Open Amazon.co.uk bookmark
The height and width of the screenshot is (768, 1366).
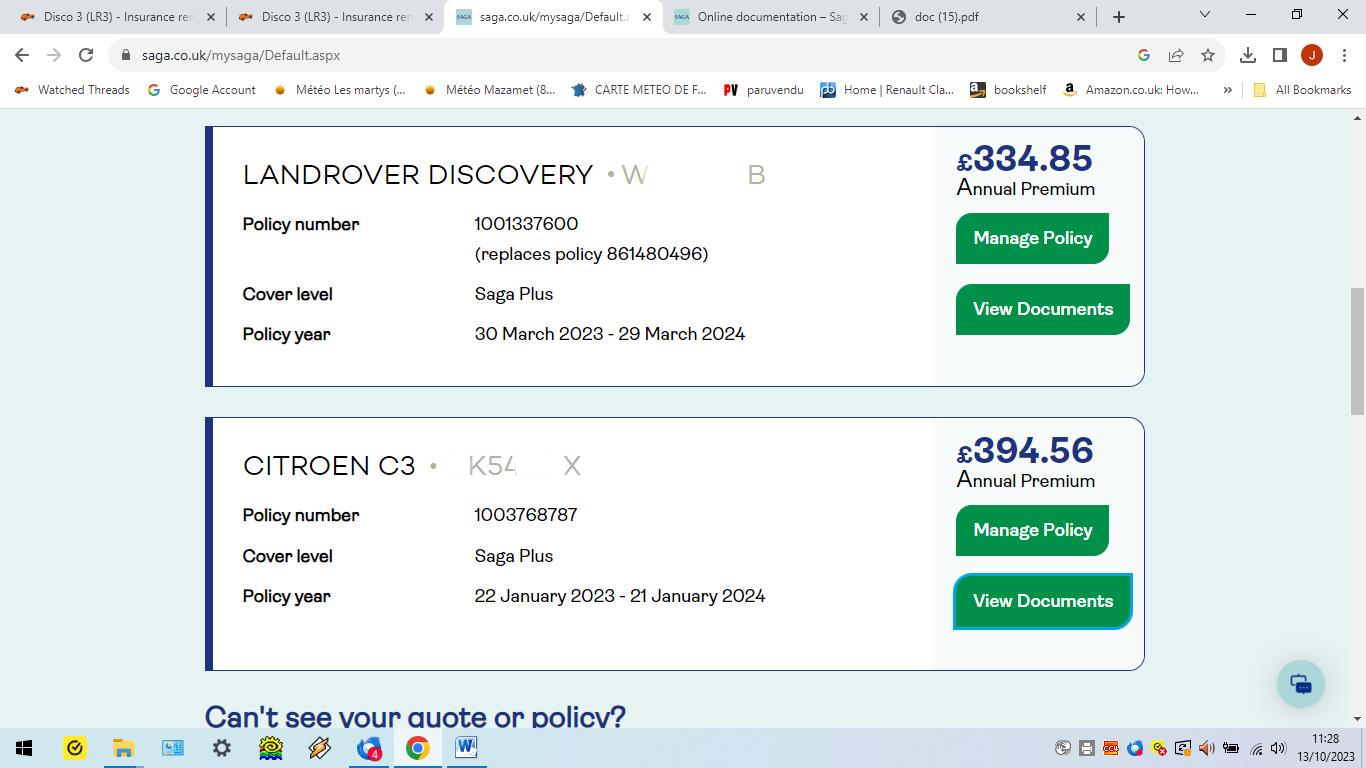pyautogui.click(x=1131, y=89)
